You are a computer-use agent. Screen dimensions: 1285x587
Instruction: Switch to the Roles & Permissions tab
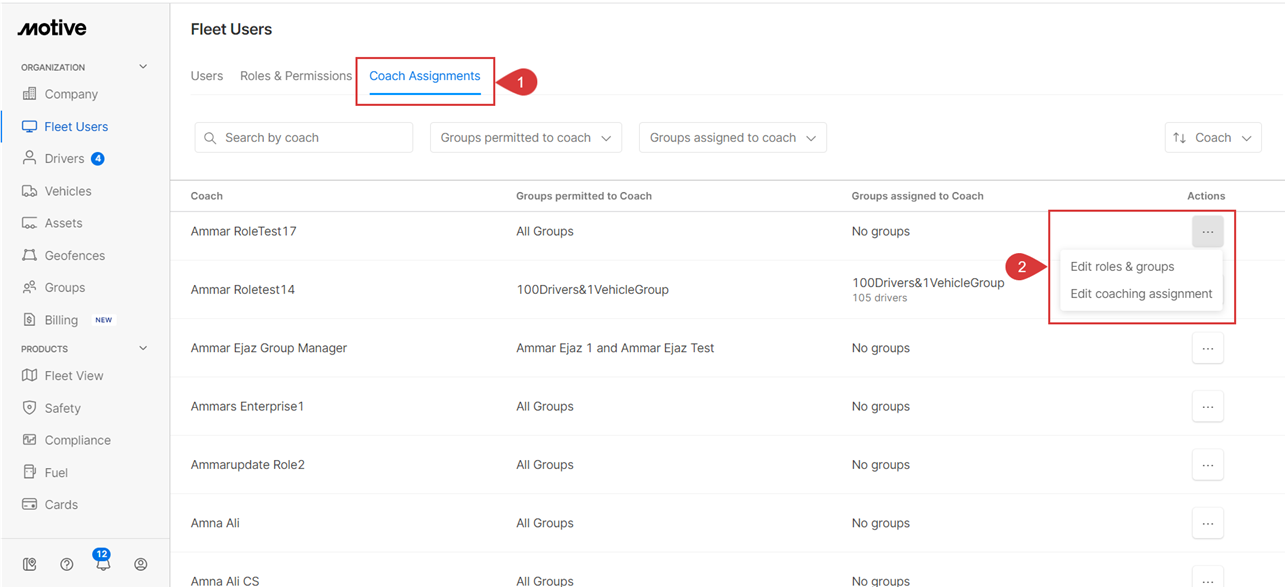pyautogui.click(x=296, y=76)
